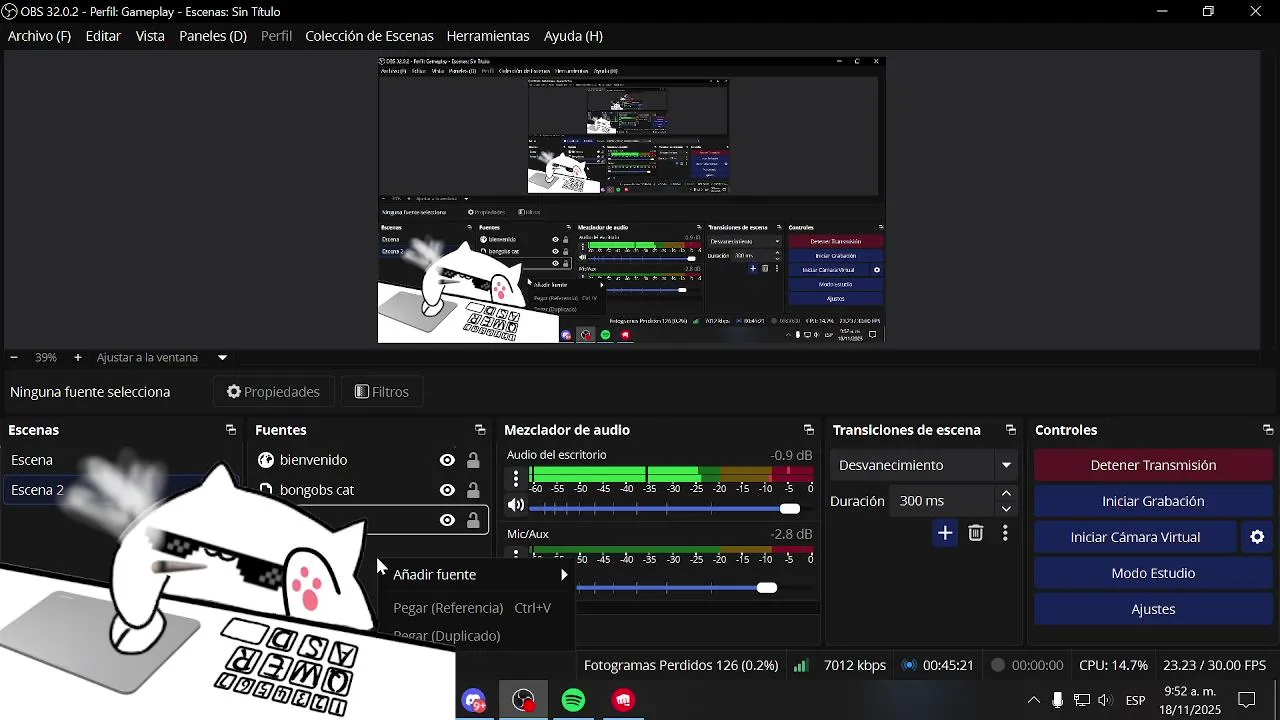This screenshot has height=720, width=1280.
Task: Enable Modo Estudio
Action: point(1153,573)
